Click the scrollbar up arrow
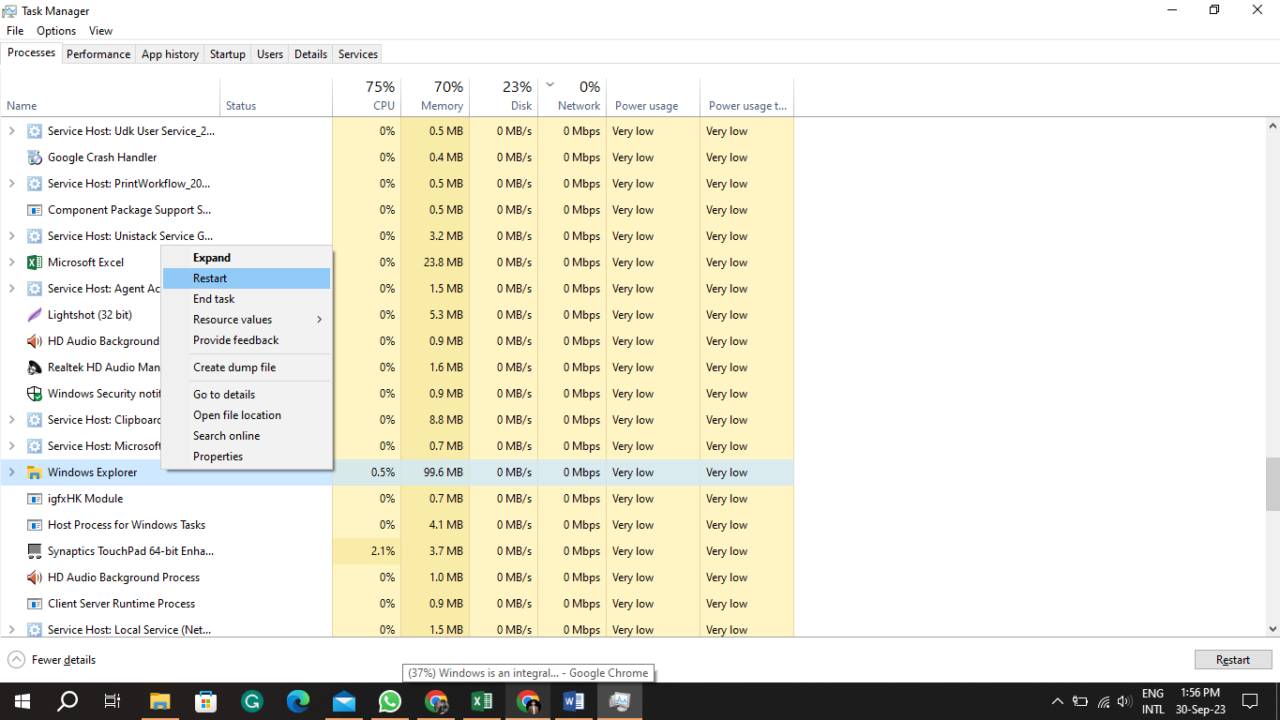 click(x=1272, y=124)
